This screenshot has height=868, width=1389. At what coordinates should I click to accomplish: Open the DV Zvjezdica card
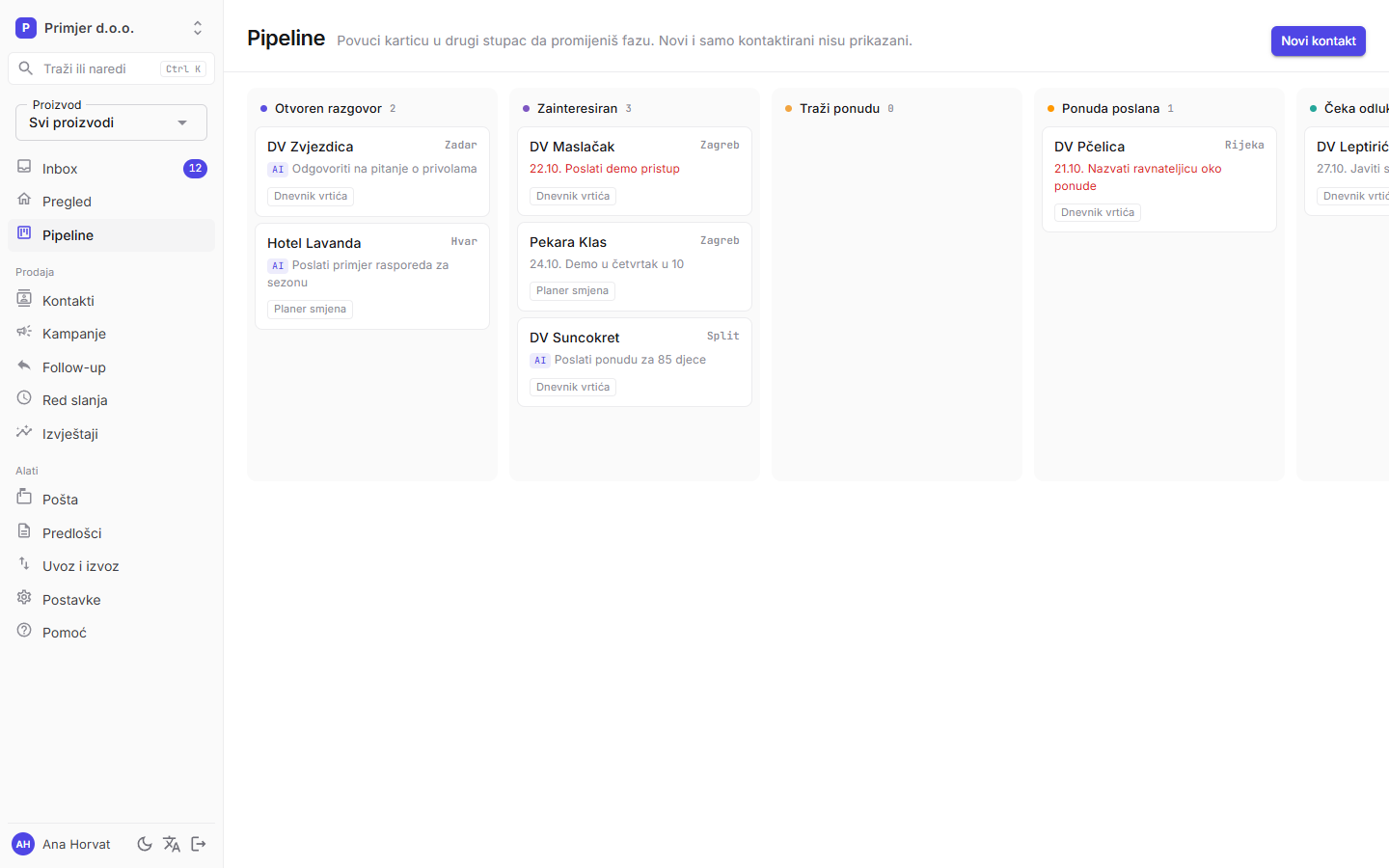[x=372, y=171]
